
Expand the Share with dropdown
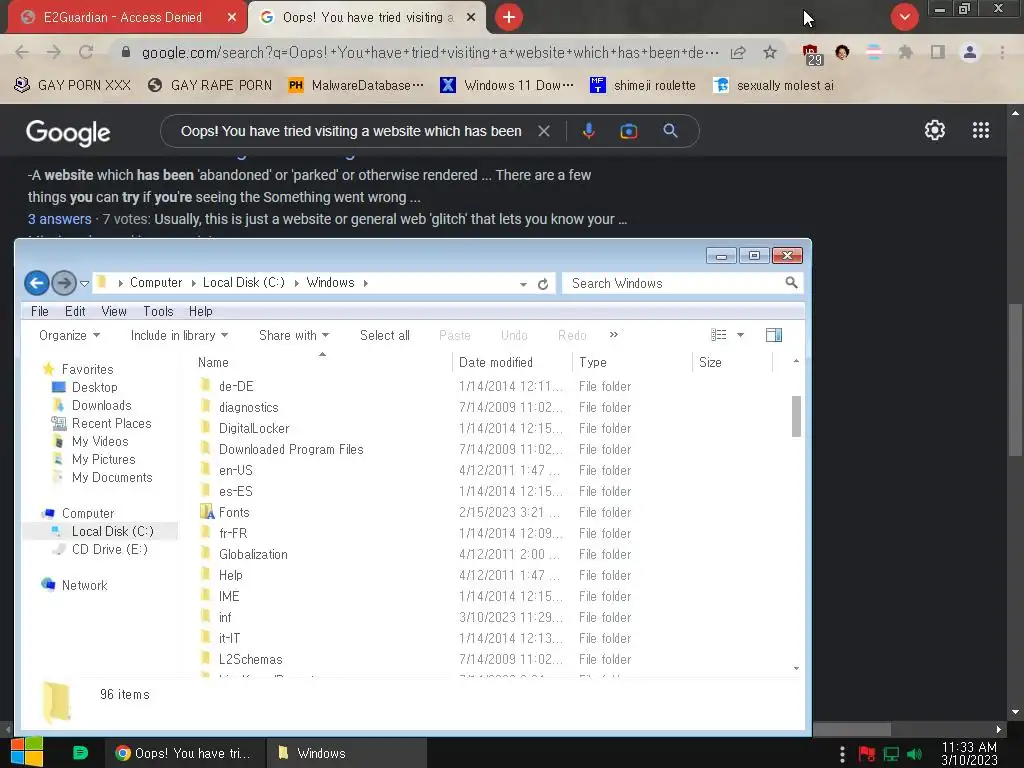[x=294, y=335]
